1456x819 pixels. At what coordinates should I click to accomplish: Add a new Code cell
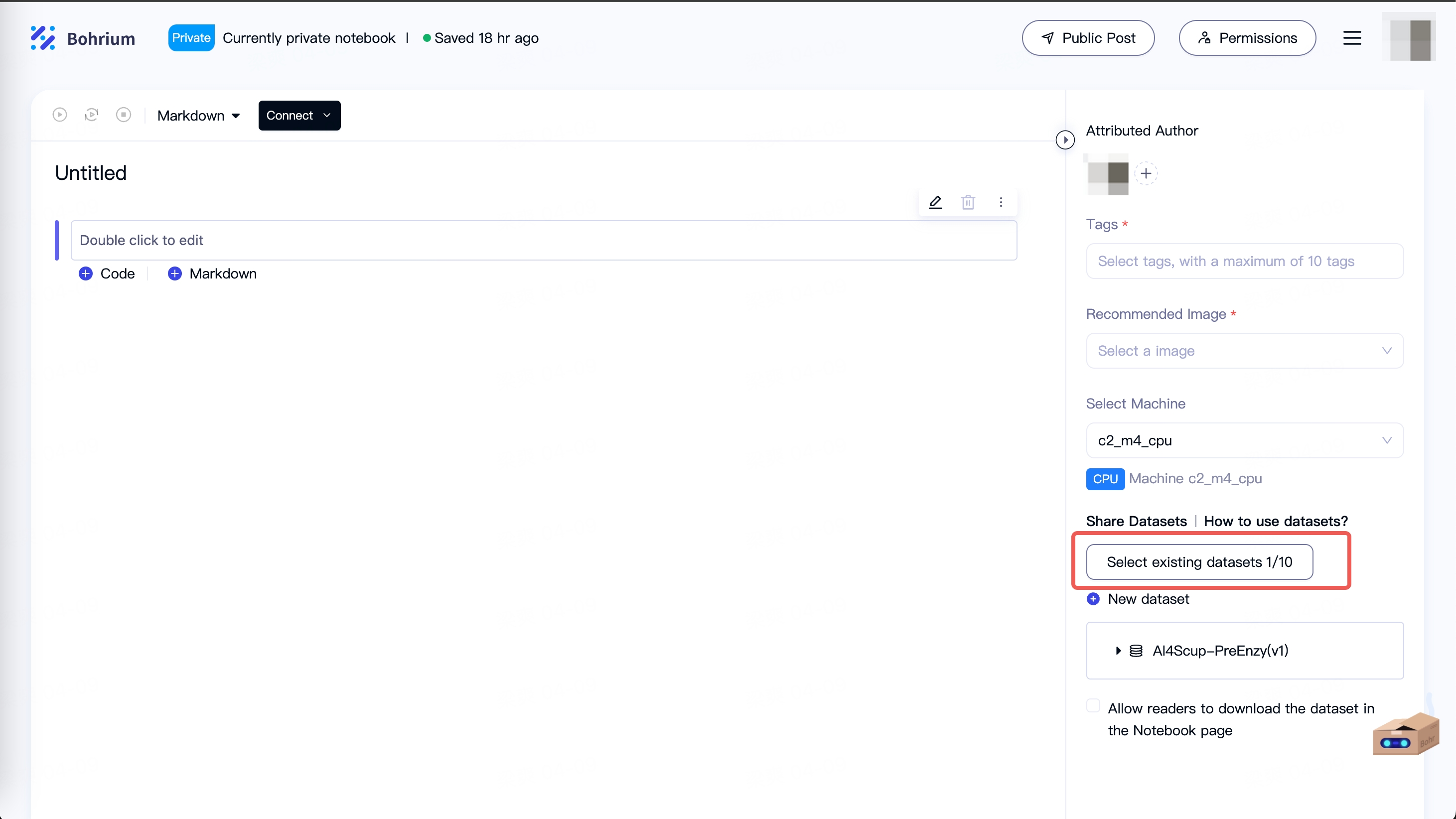[107, 273]
